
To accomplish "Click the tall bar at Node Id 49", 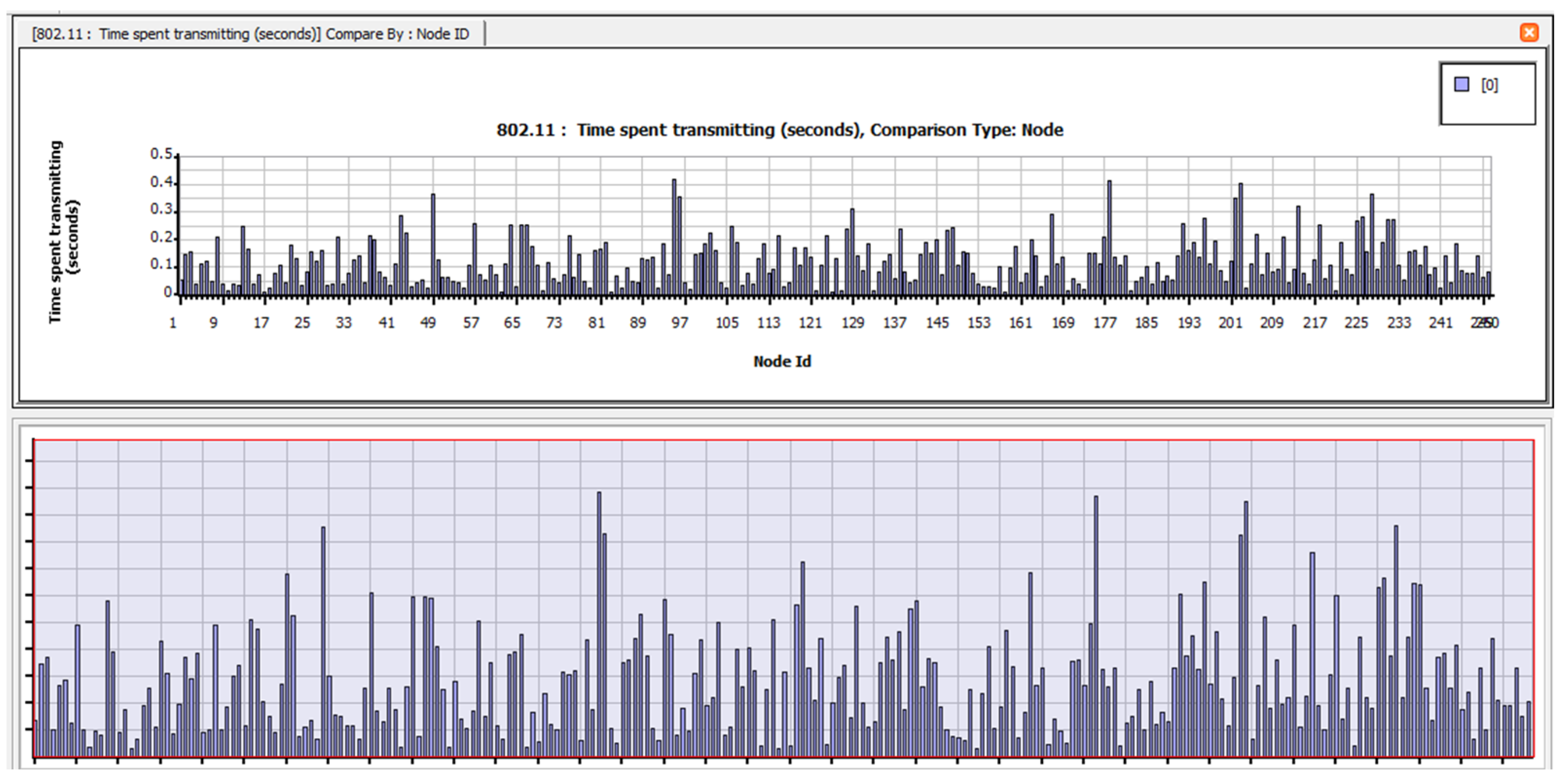I will (433, 243).
